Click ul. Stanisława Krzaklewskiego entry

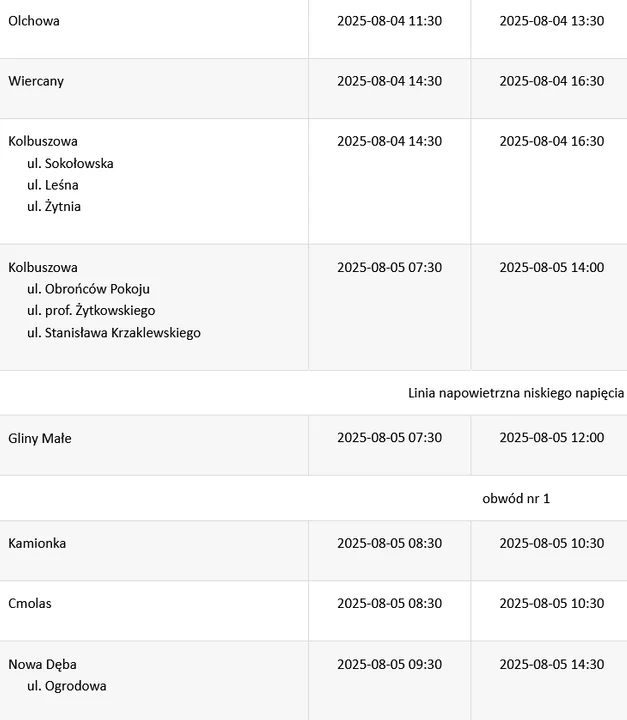(114, 332)
